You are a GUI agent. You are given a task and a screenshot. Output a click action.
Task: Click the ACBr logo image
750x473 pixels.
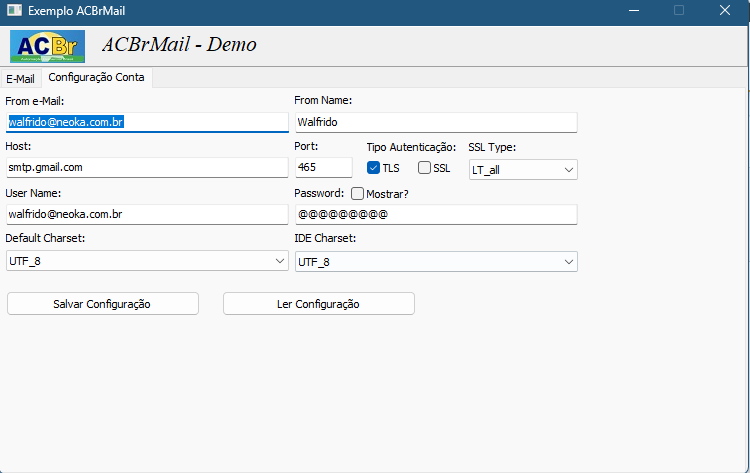(47, 46)
